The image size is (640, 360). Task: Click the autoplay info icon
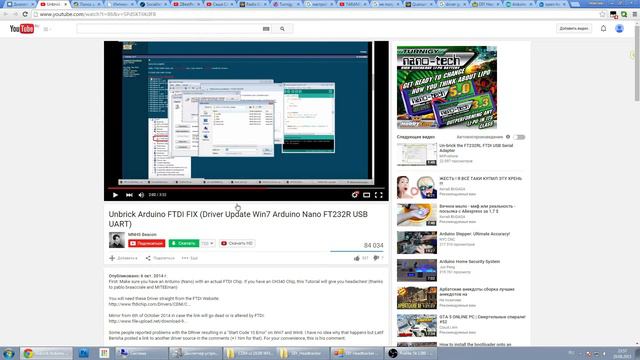(508, 137)
